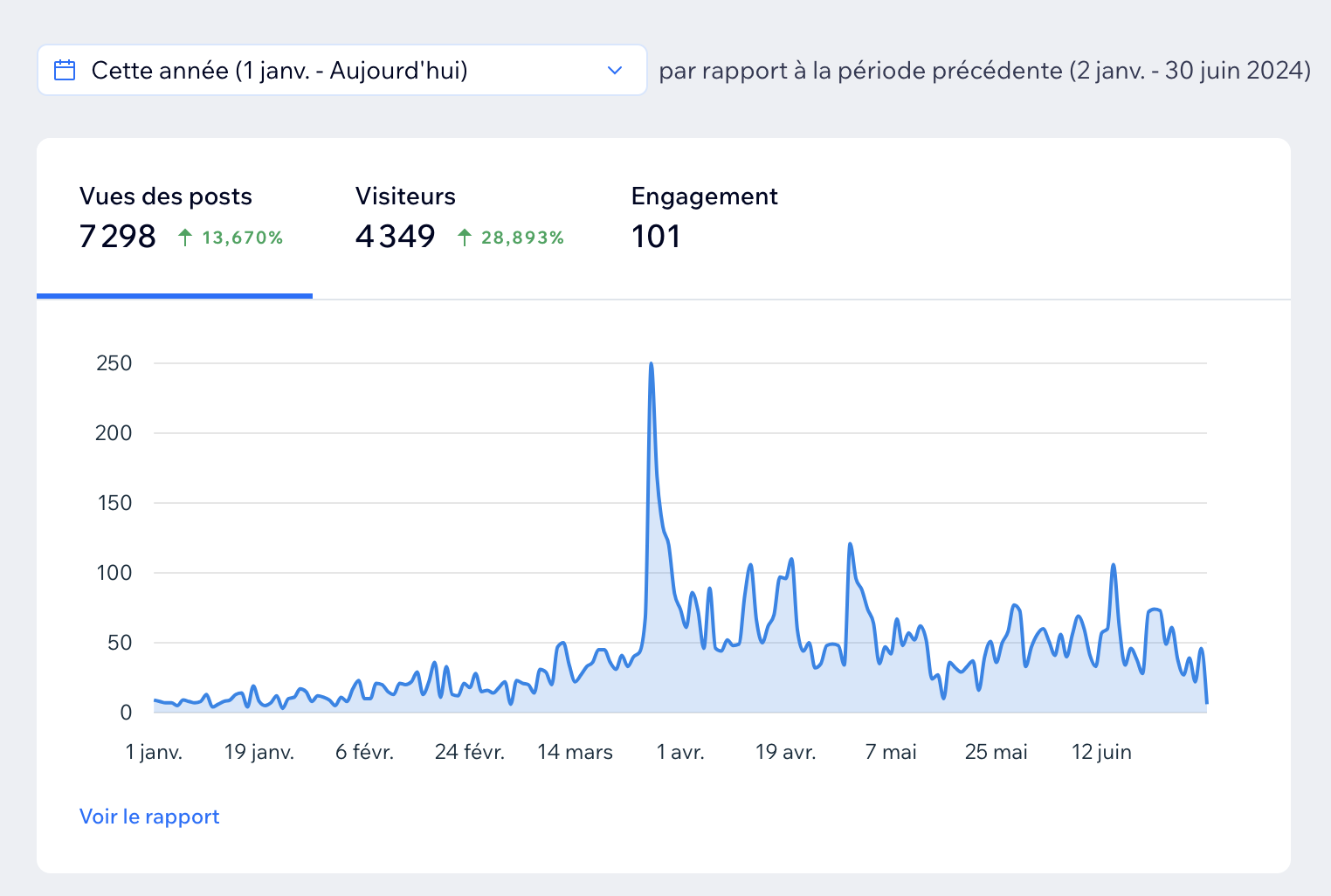Open the 'Engagement' tab
The height and width of the screenshot is (896, 1331).
(704, 196)
